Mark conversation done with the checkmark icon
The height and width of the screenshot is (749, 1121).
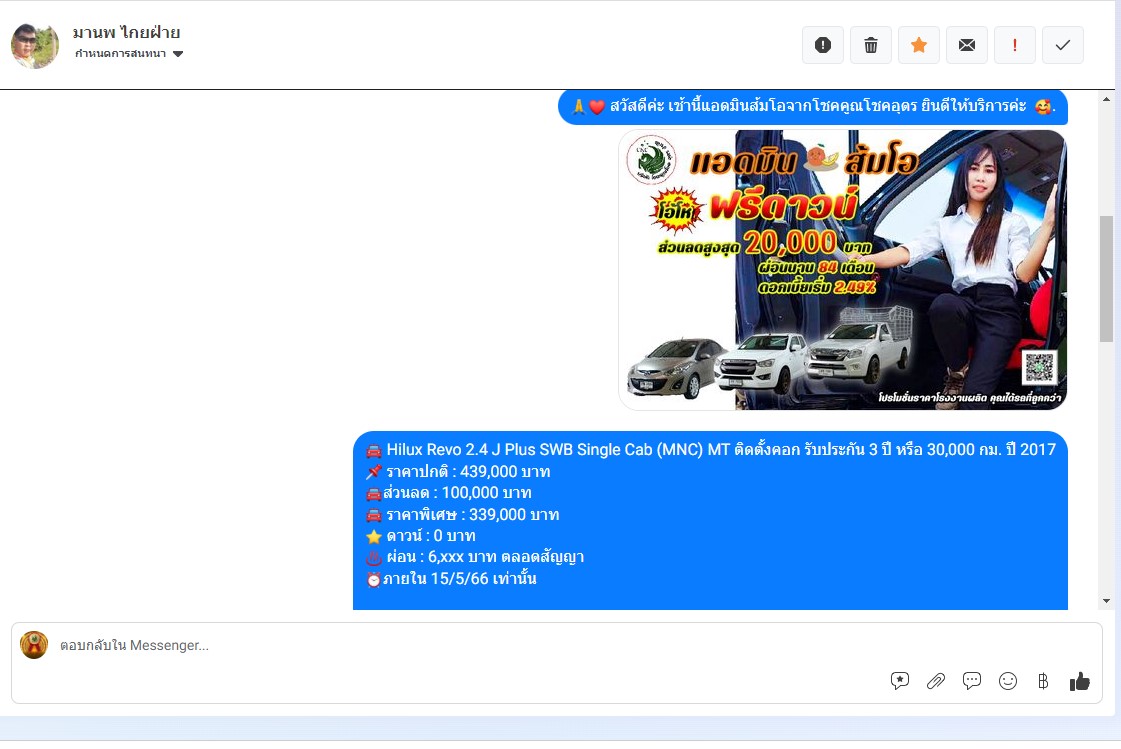point(1062,45)
